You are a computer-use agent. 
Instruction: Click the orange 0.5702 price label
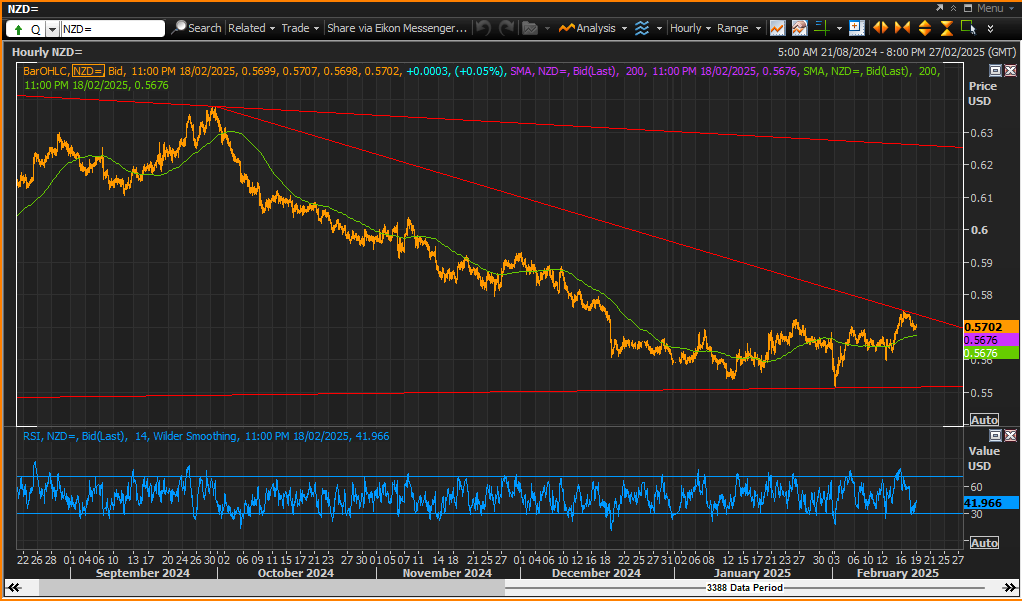pyautogui.click(x=991, y=327)
